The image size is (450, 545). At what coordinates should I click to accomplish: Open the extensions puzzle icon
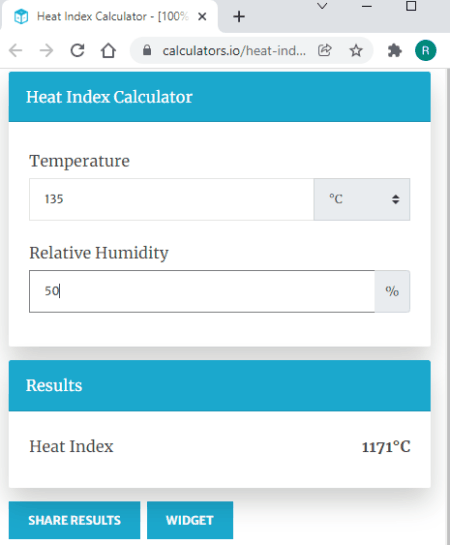click(x=394, y=51)
